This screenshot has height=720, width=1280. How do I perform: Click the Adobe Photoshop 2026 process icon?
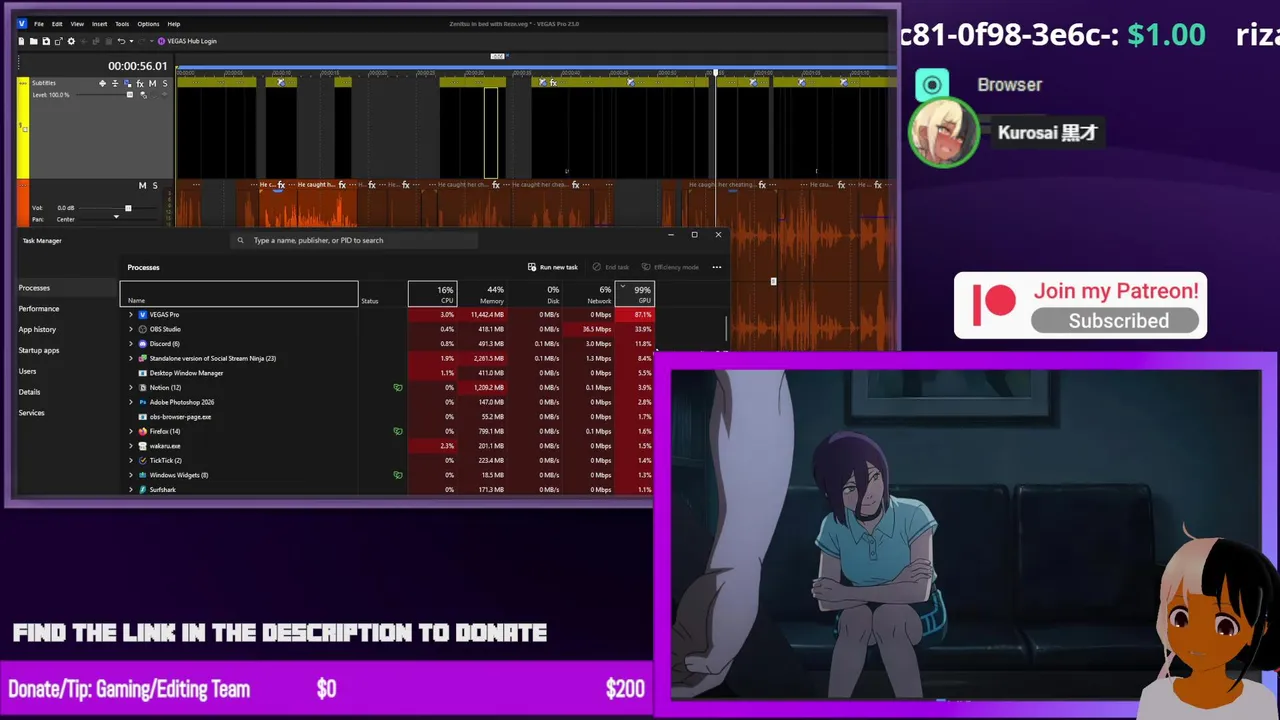143,402
